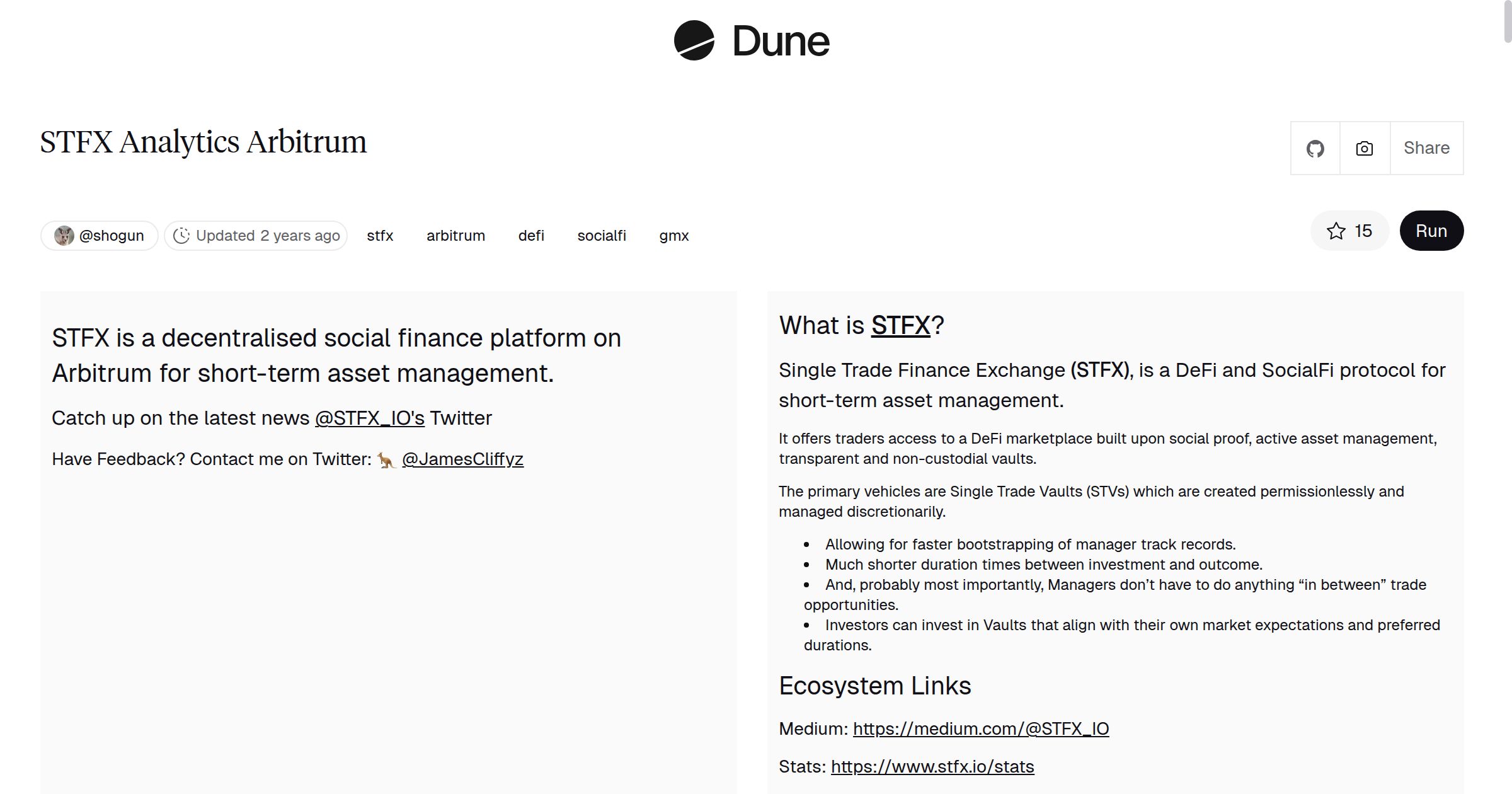
Task: Click the Share button
Action: (x=1426, y=148)
